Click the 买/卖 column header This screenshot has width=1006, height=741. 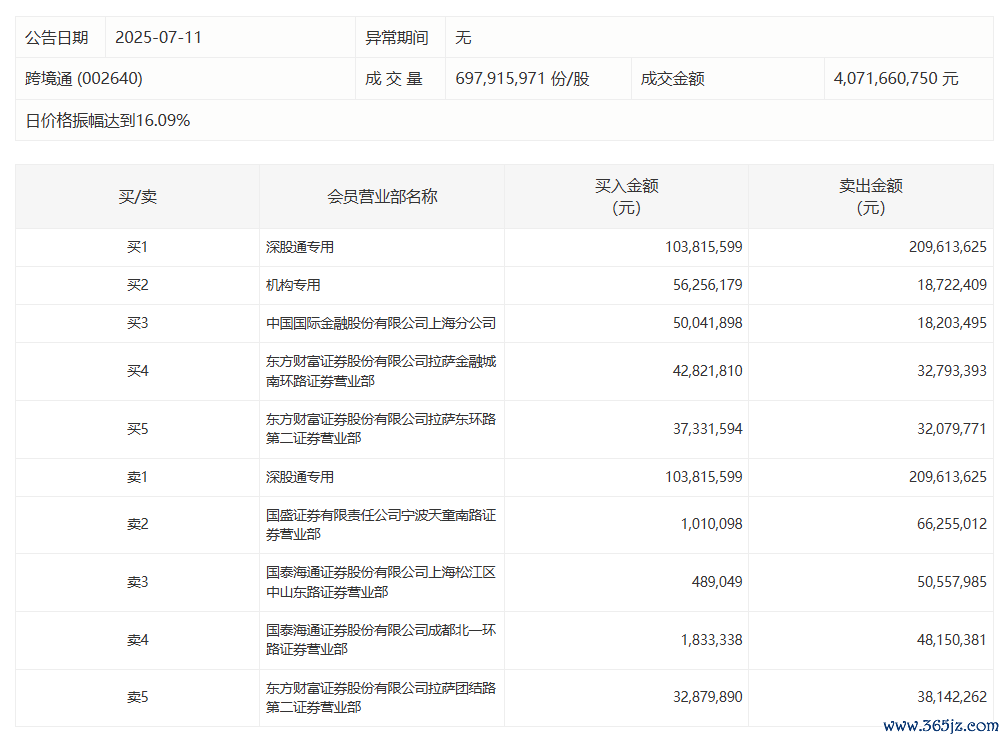point(137,197)
